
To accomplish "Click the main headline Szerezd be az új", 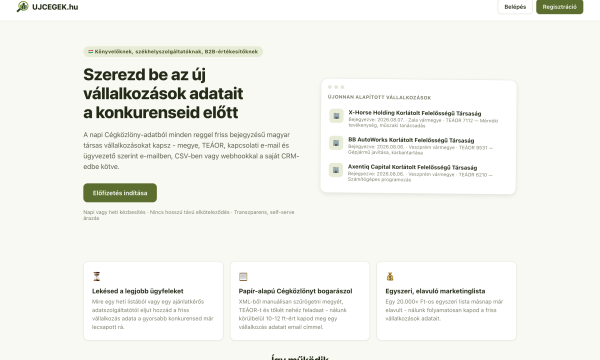I will point(163,93).
